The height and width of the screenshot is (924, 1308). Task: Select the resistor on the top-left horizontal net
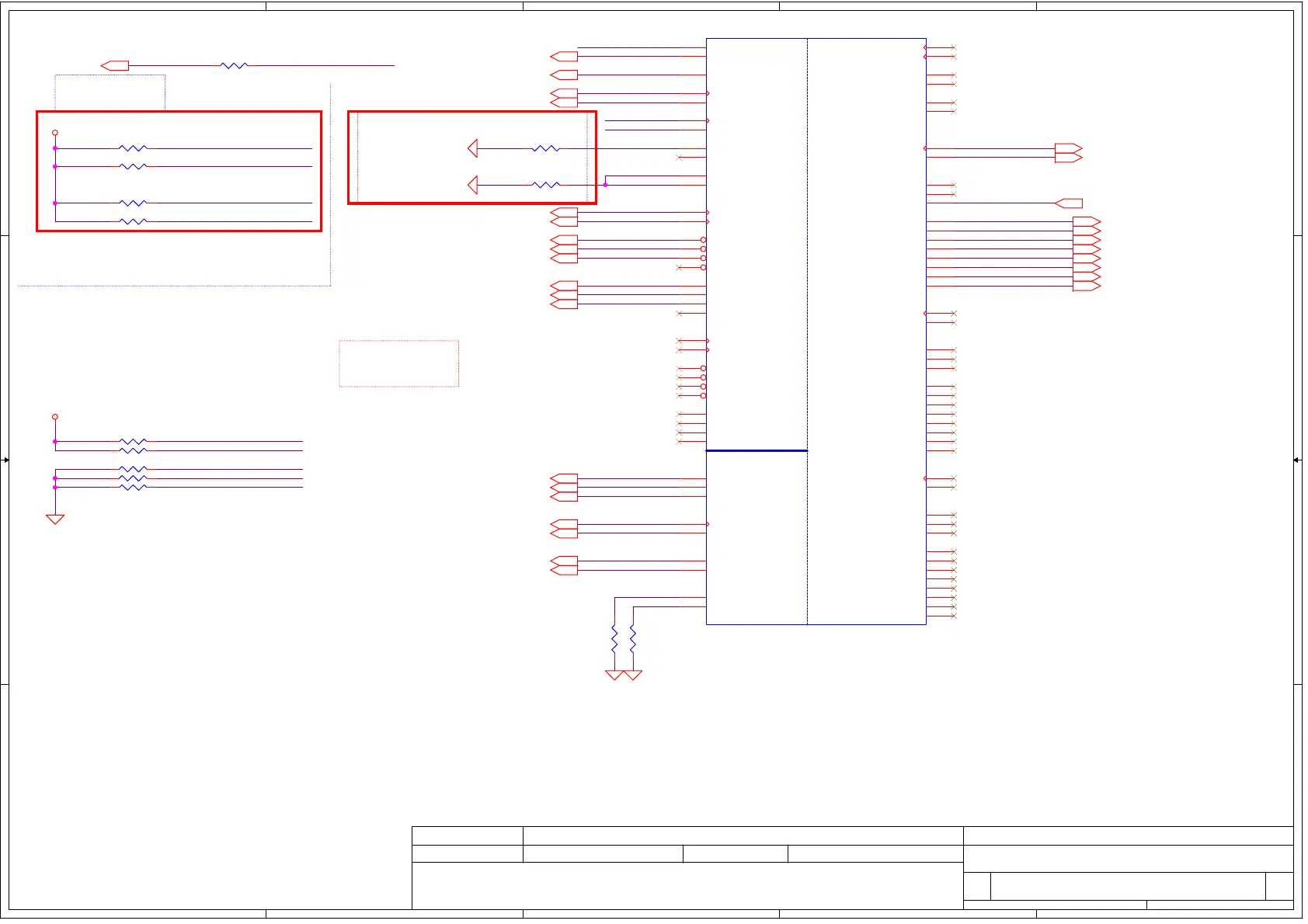[234, 66]
